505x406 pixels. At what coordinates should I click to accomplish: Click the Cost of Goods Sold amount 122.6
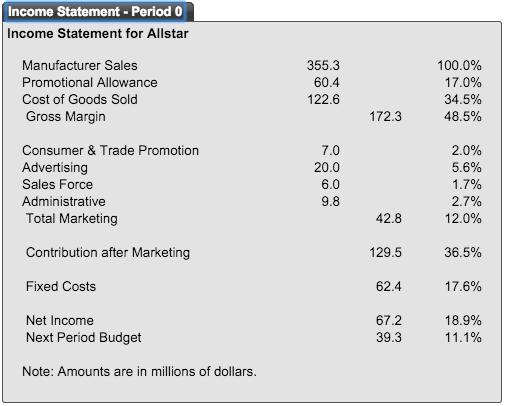tap(323, 99)
